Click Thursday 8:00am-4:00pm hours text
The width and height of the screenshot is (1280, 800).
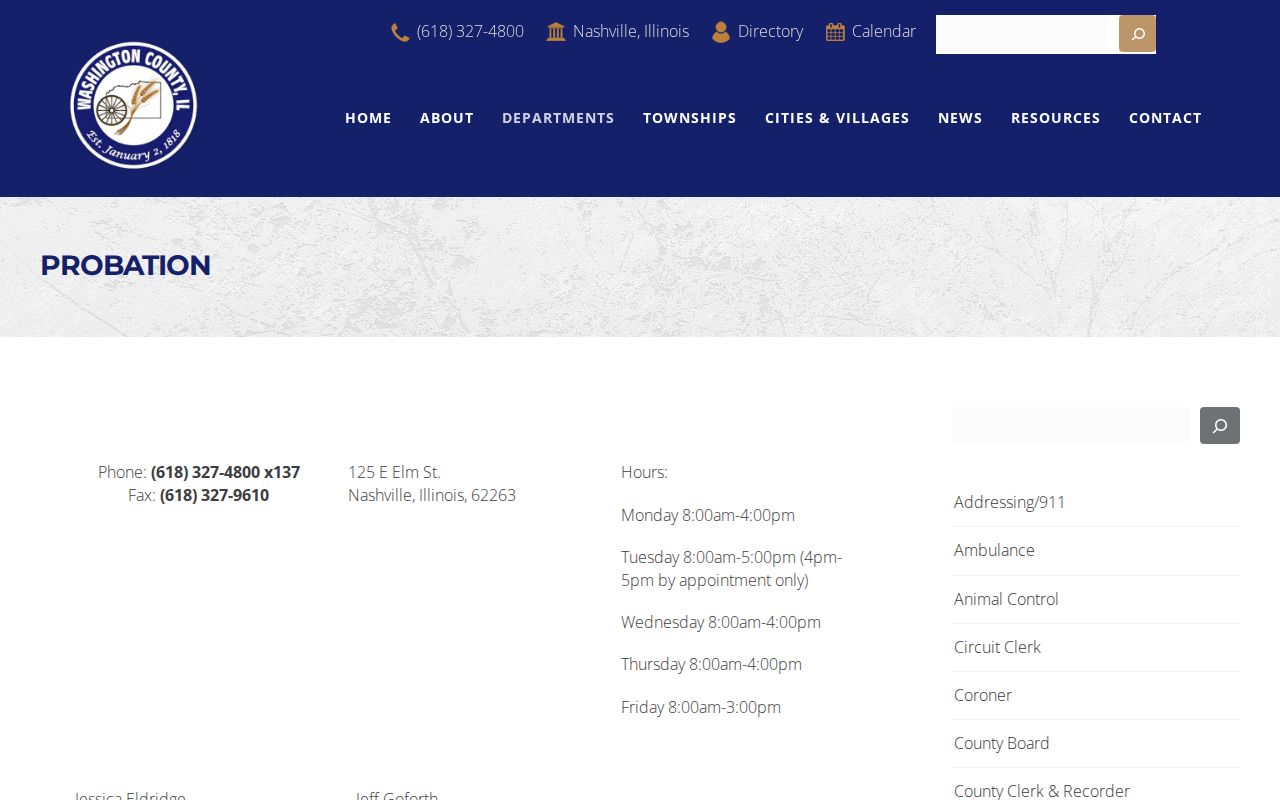tap(711, 664)
